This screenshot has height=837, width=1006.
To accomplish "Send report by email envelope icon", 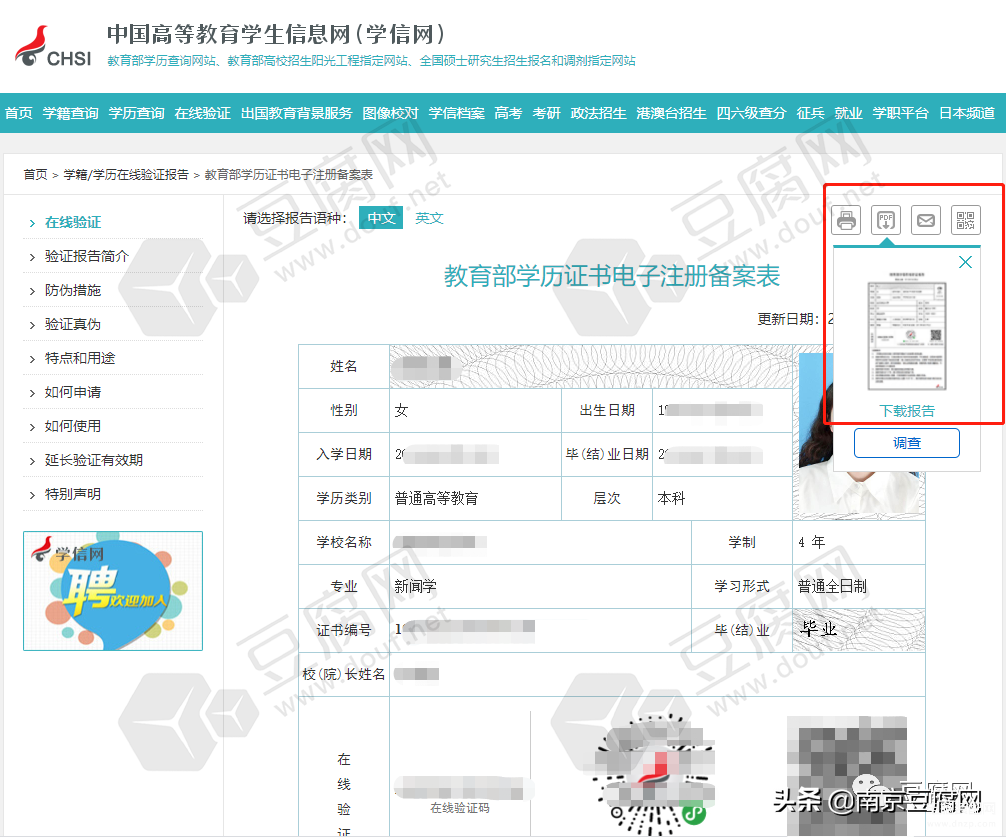I will tap(926, 221).
